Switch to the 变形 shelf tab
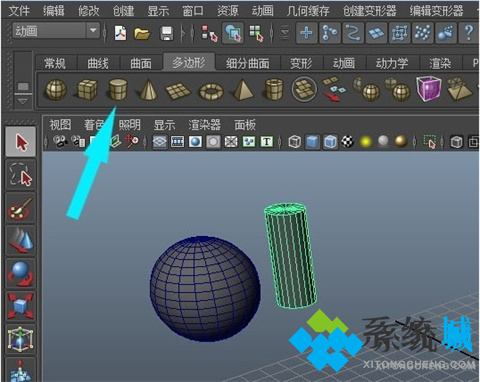Viewport: 480px width, 382px height. click(x=301, y=63)
